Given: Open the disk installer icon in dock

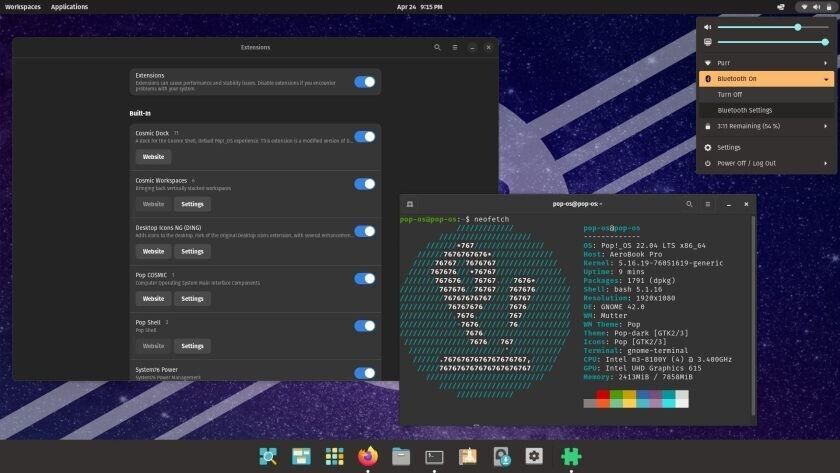Looking at the screenshot, I should point(501,456).
